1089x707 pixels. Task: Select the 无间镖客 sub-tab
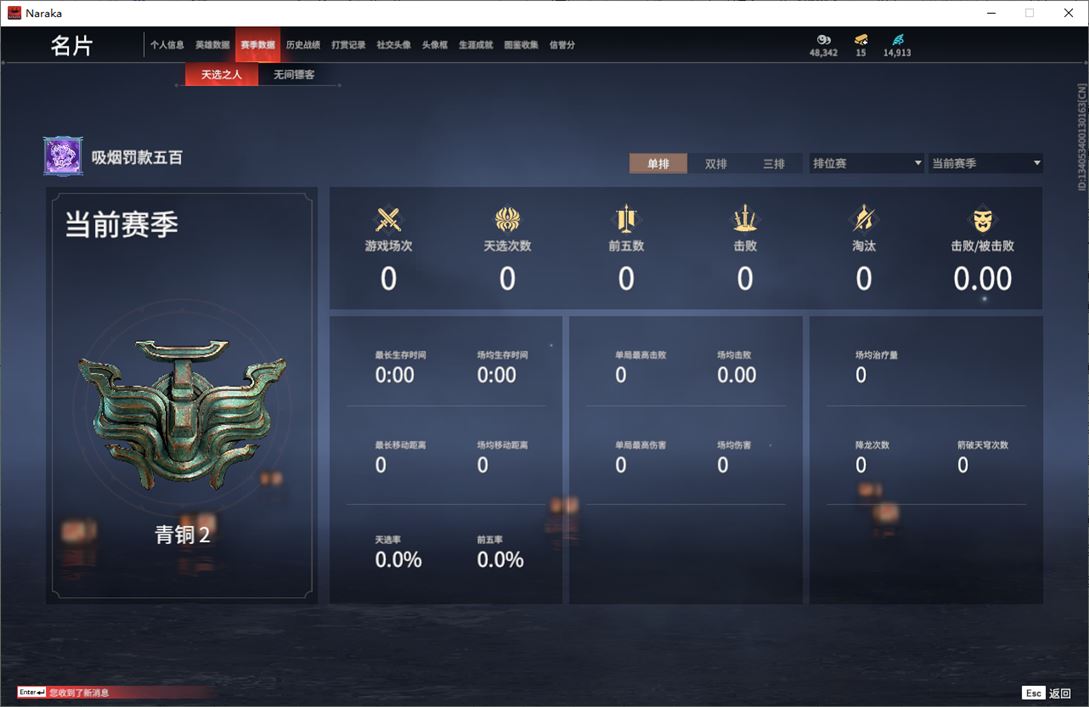click(294, 74)
